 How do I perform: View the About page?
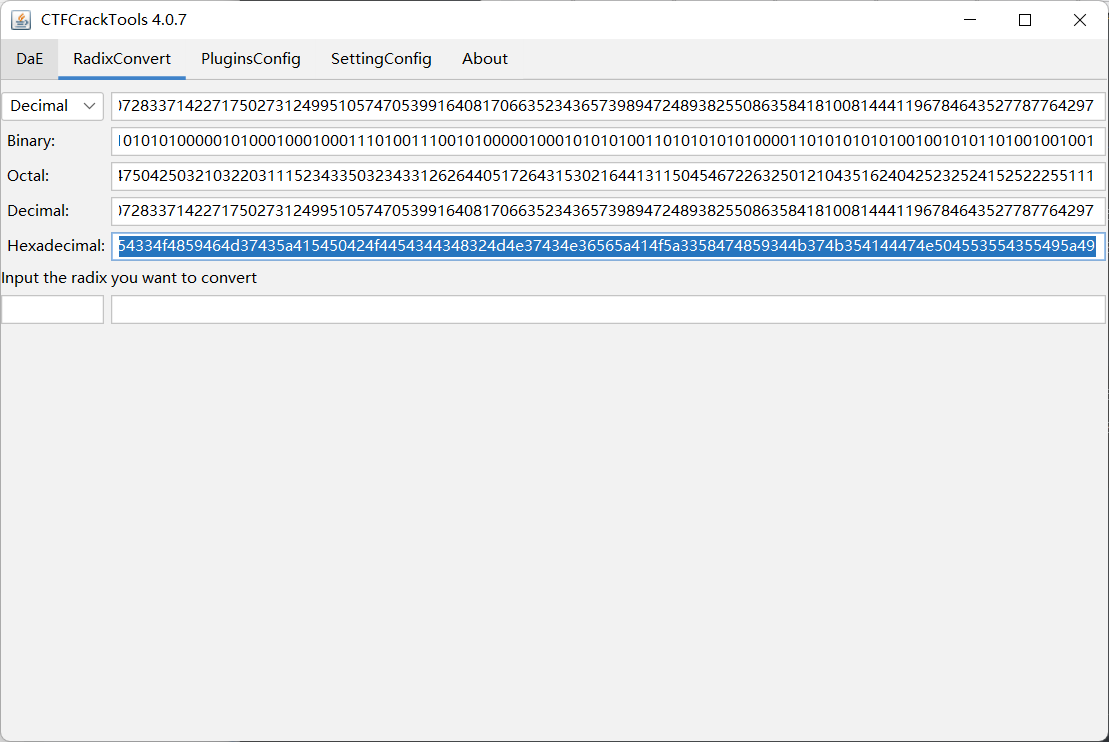[x=484, y=59]
